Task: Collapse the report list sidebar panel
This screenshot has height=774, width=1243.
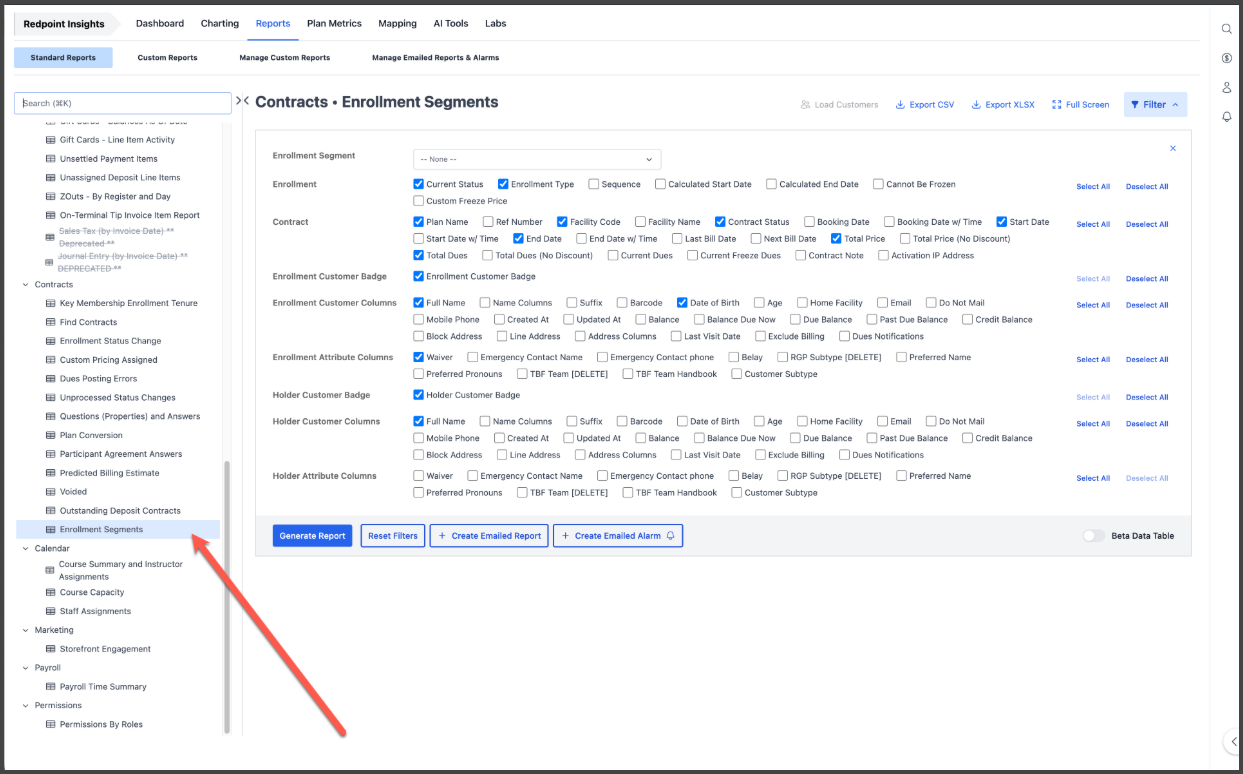Action: (x=242, y=101)
